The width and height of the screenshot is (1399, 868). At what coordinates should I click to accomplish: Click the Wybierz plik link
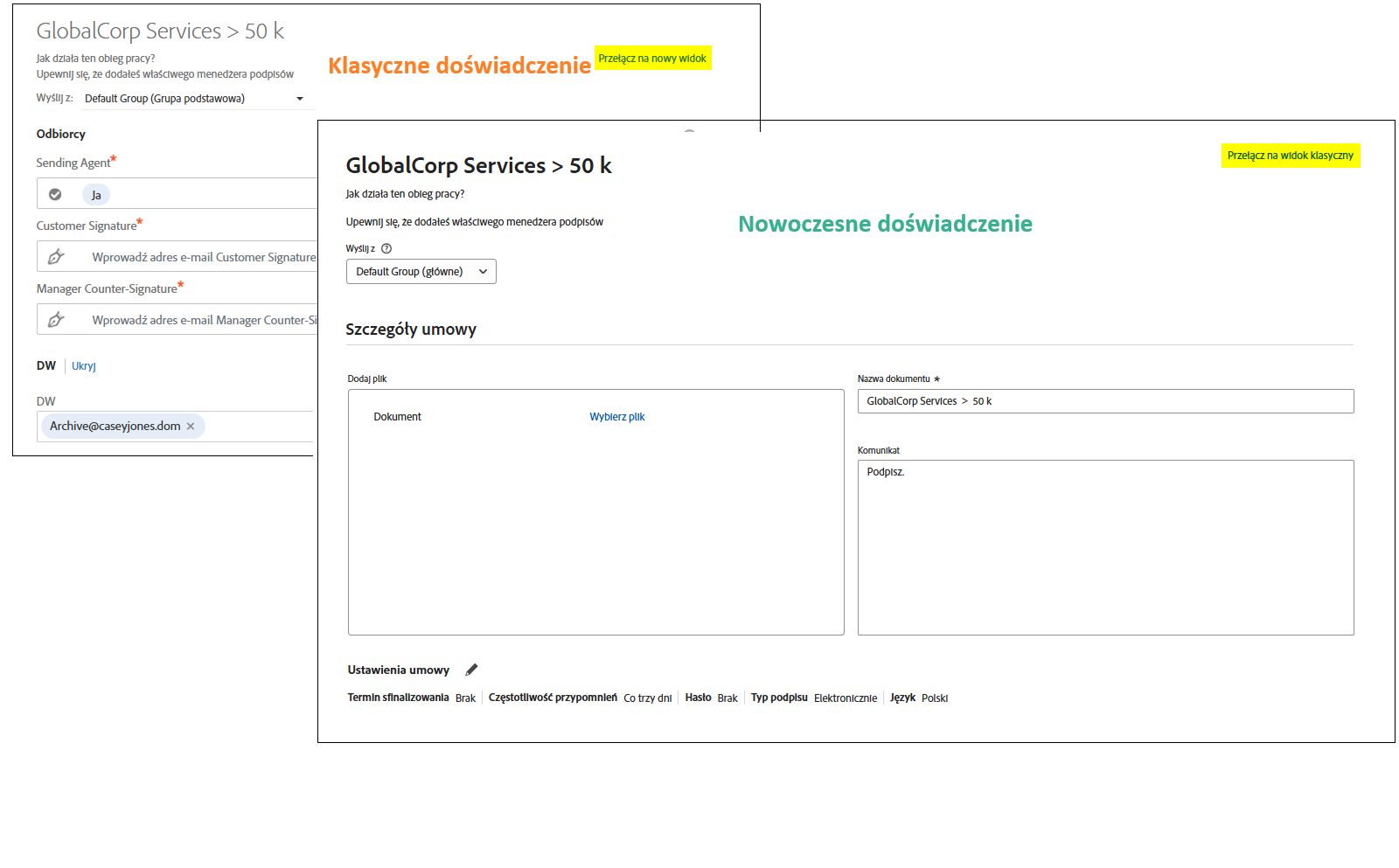tap(617, 417)
